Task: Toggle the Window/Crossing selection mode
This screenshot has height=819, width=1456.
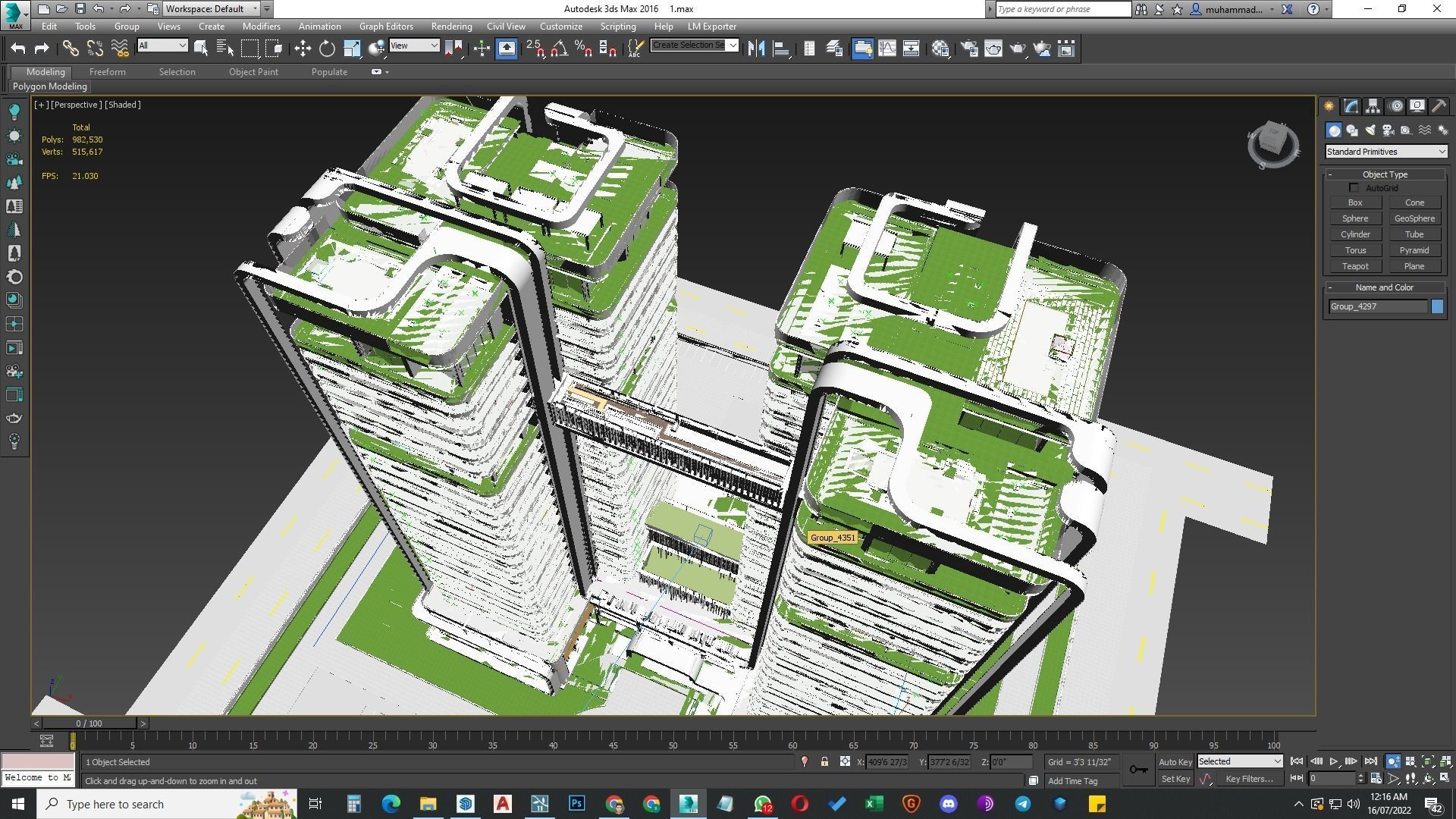Action: pyautogui.click(x=275, y=49)
